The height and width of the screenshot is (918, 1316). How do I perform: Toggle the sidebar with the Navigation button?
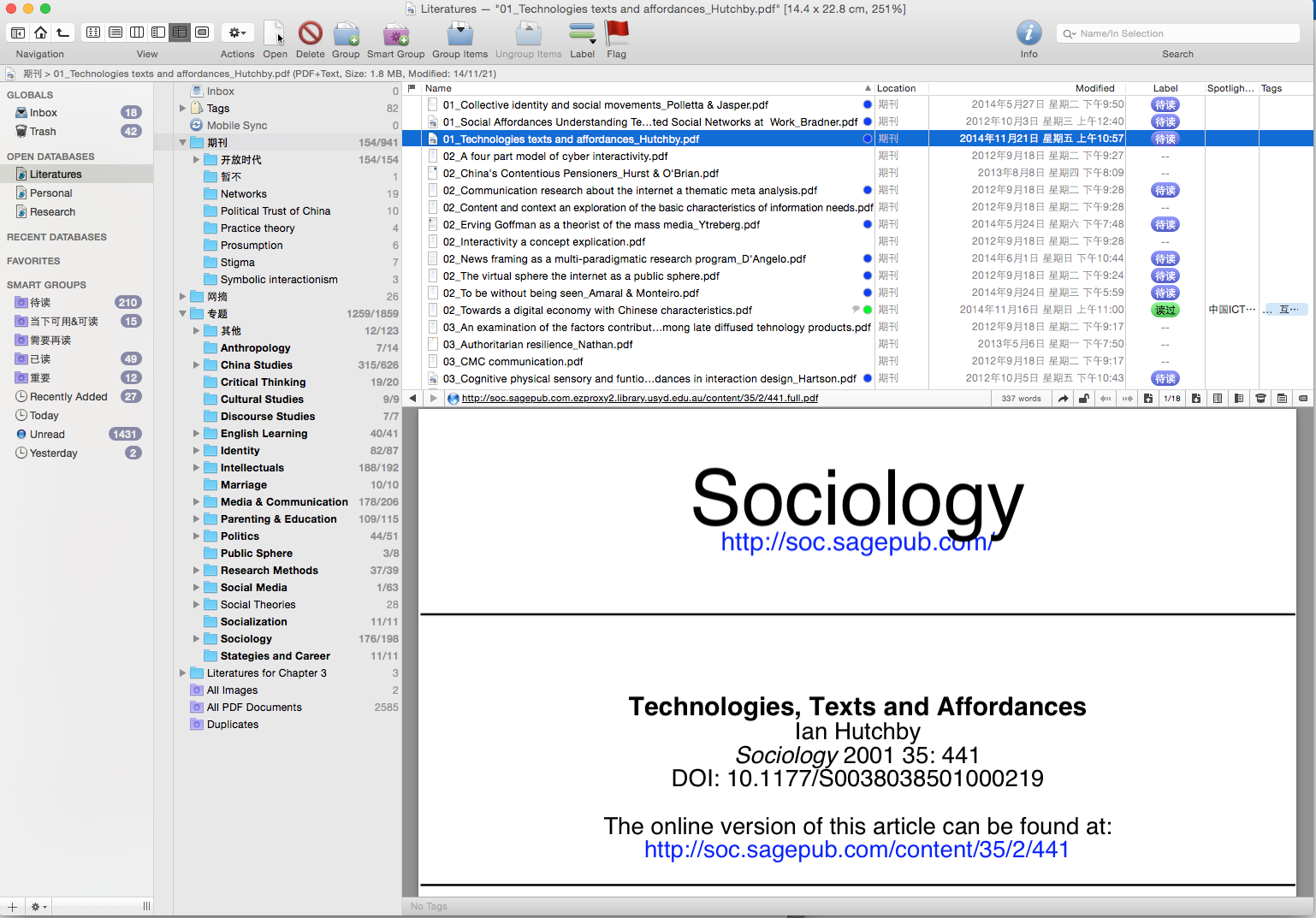[x=18, y=33]
